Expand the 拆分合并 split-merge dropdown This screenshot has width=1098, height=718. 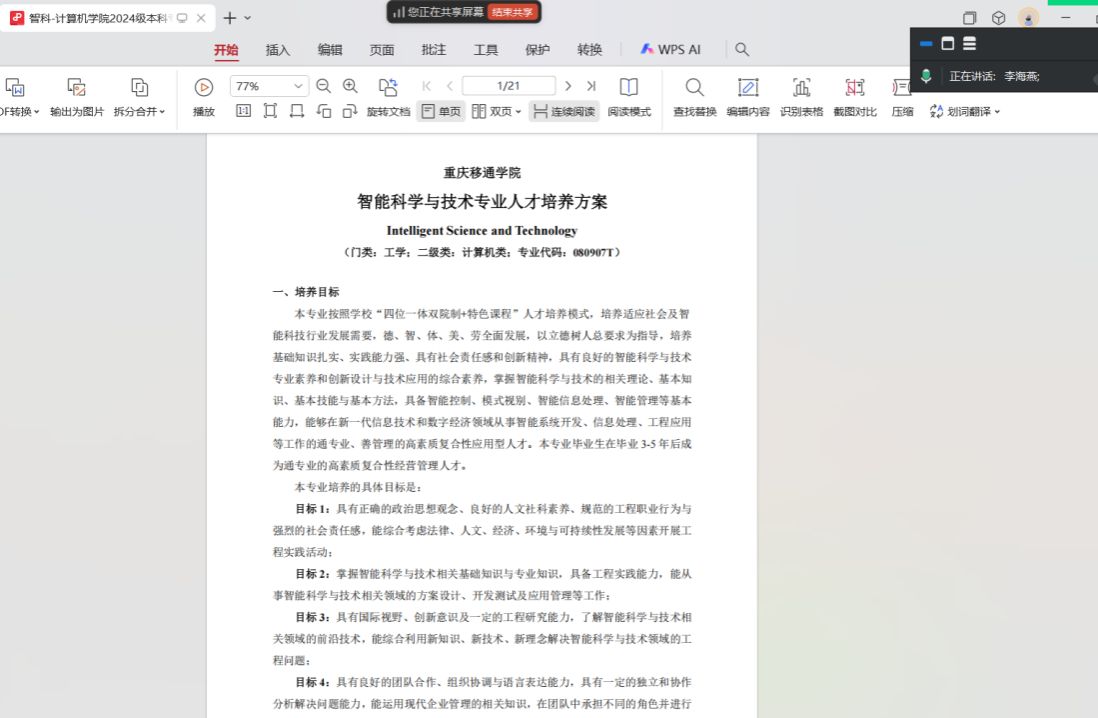coord(139,112)
